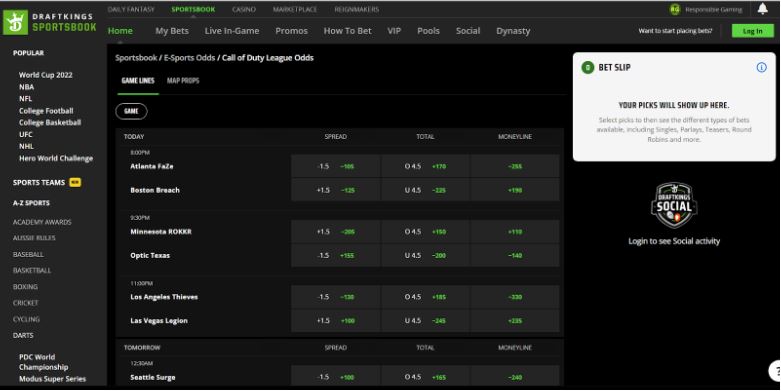
Task: Open College Football in sidebar
Action: point(46,111)
